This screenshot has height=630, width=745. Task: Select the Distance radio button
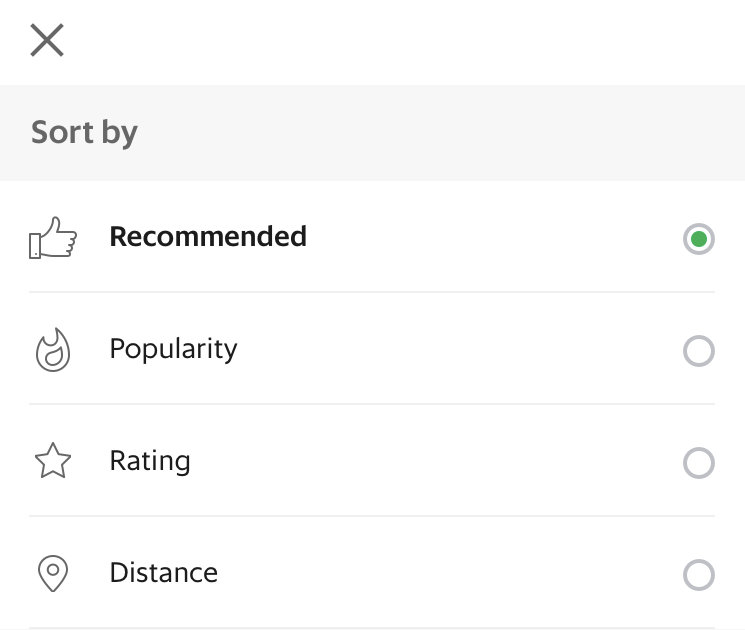pos(698,575)
